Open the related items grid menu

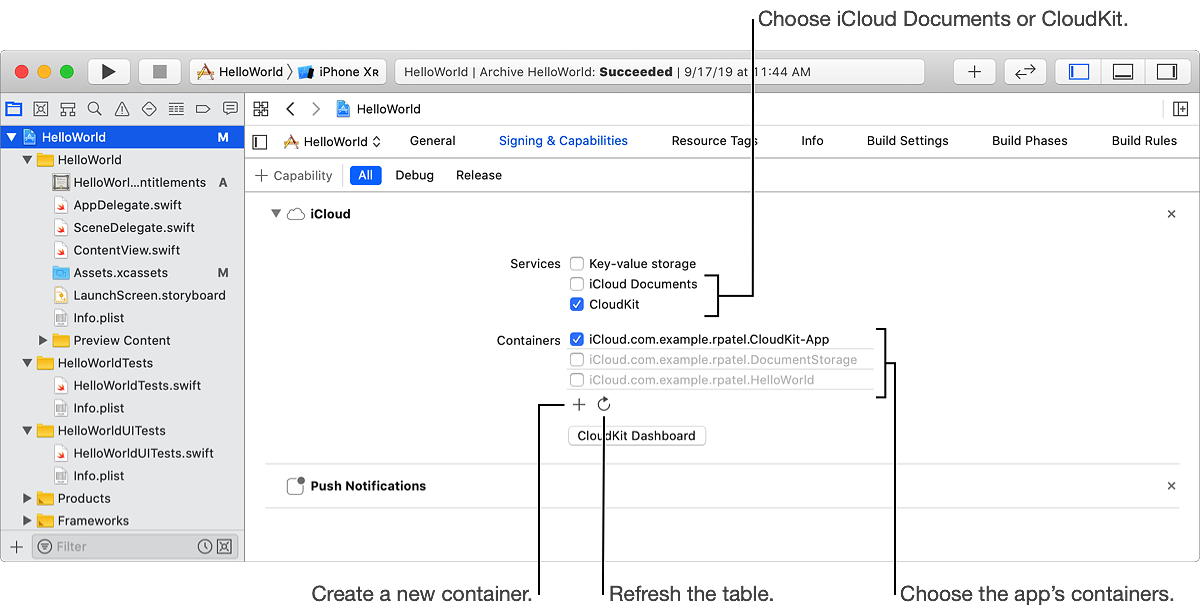click(x=261, y=109)
